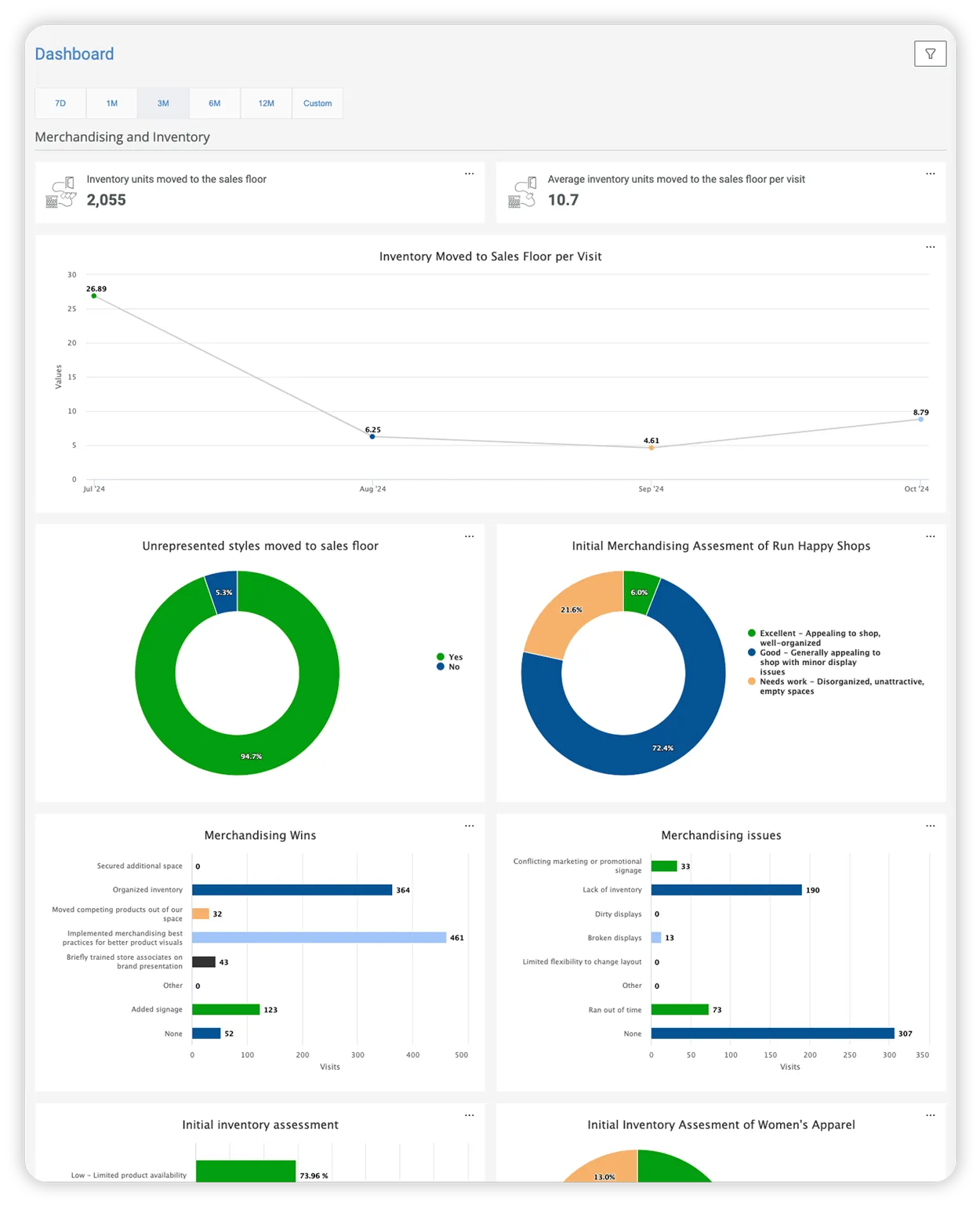Click the Oct '24 data point 8.79
The width and height of the screenshot is (980, 1206).
920,420
